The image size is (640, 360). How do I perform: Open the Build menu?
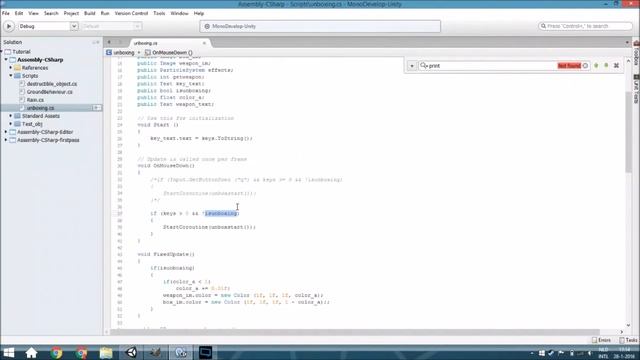[89, 13]
